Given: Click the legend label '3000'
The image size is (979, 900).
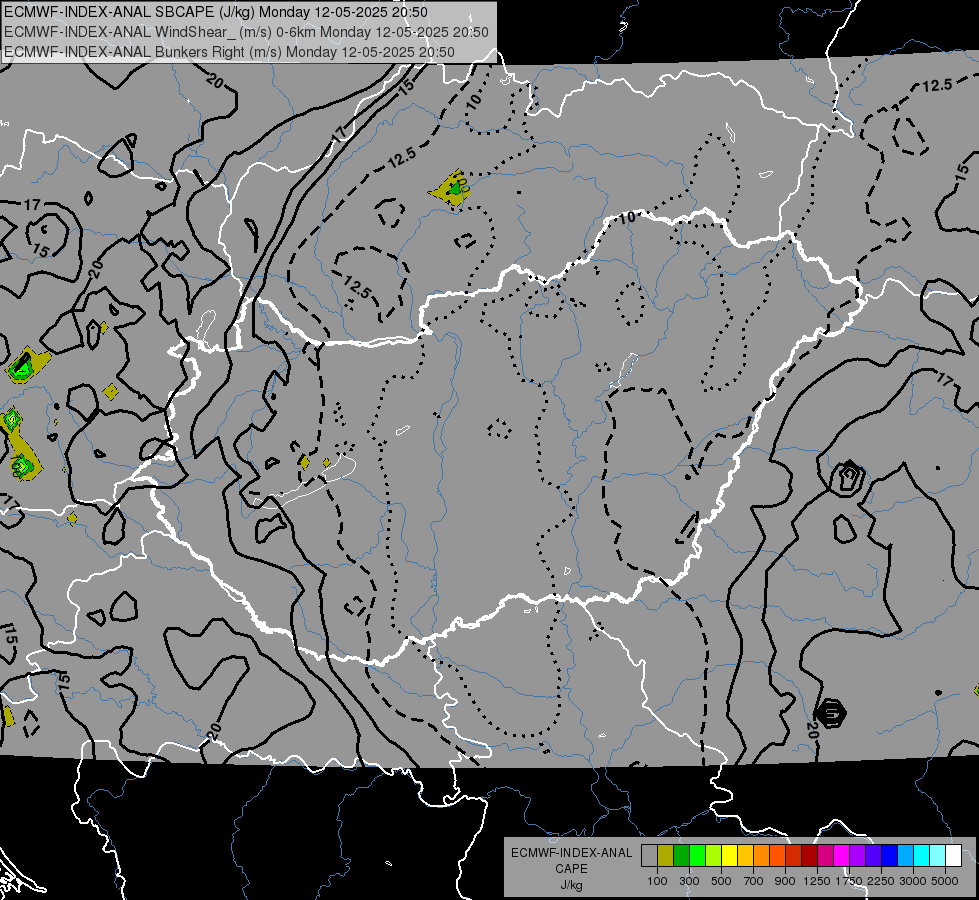Looking at the screenshot, I should [913, 881].
